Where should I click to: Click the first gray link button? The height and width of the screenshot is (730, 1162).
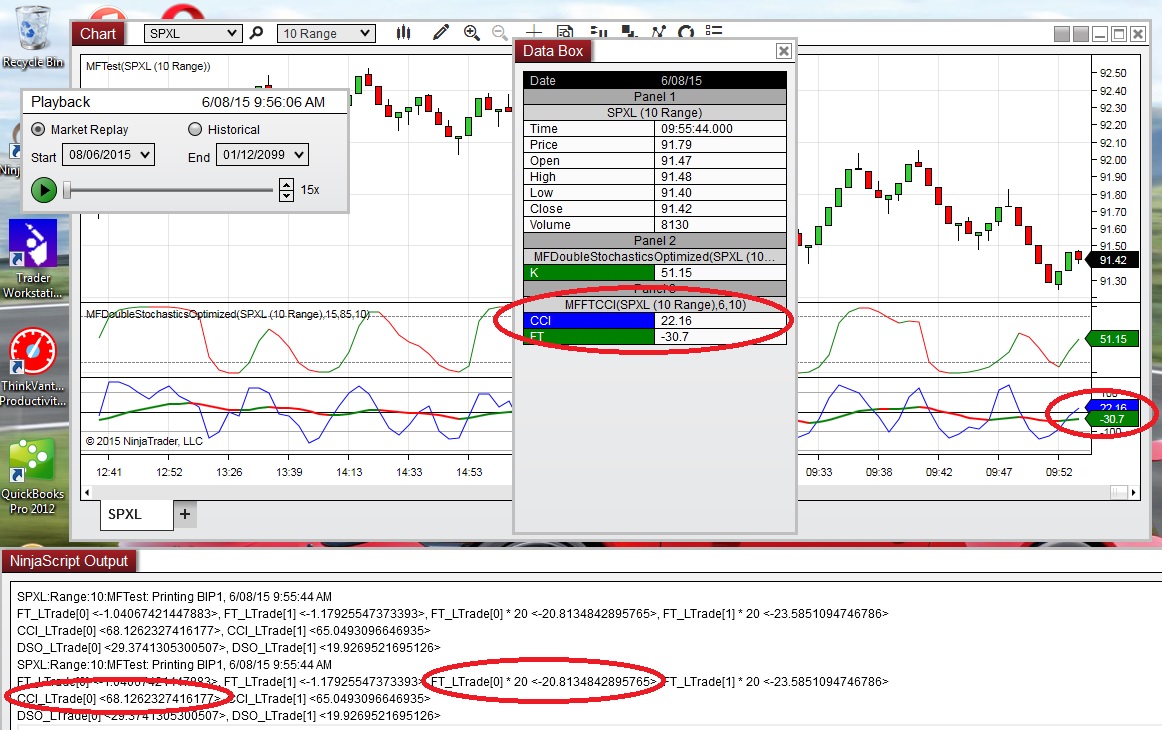click(x=1062, y=34)
